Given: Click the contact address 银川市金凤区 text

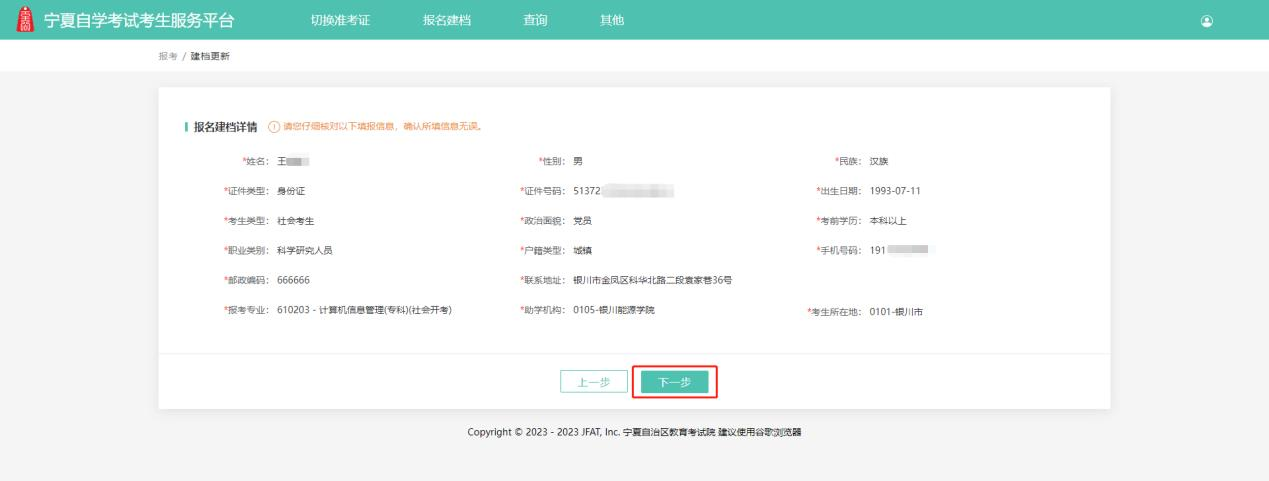Looking at the screenshot, I should pos(652,280).
